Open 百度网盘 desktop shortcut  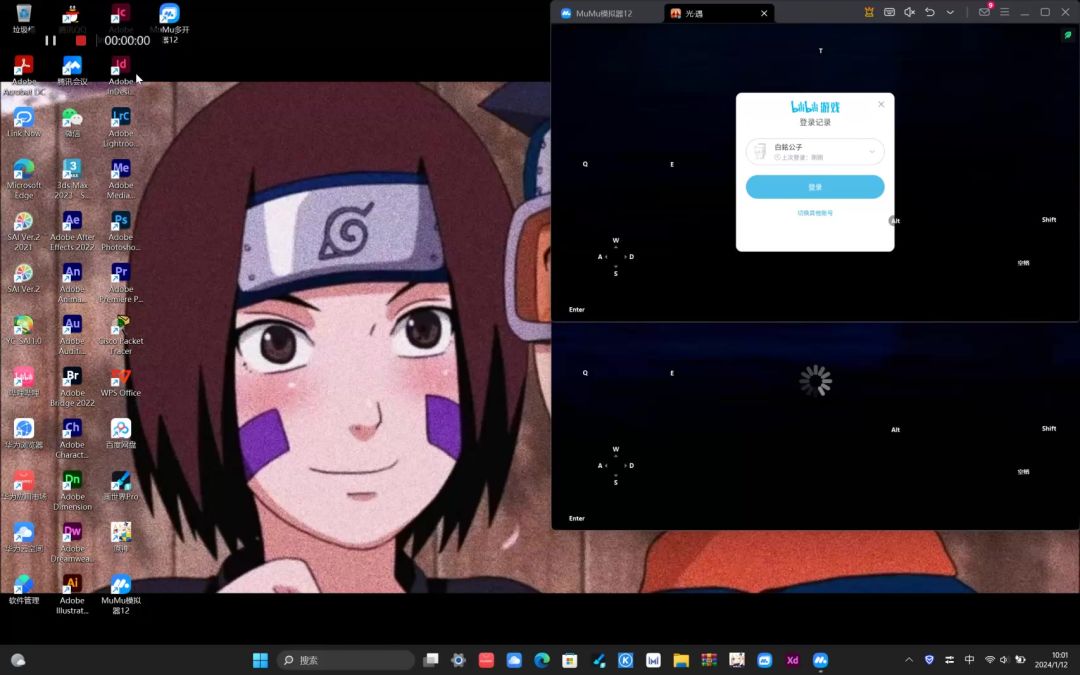pyautogui.click(x=121, y=434)
